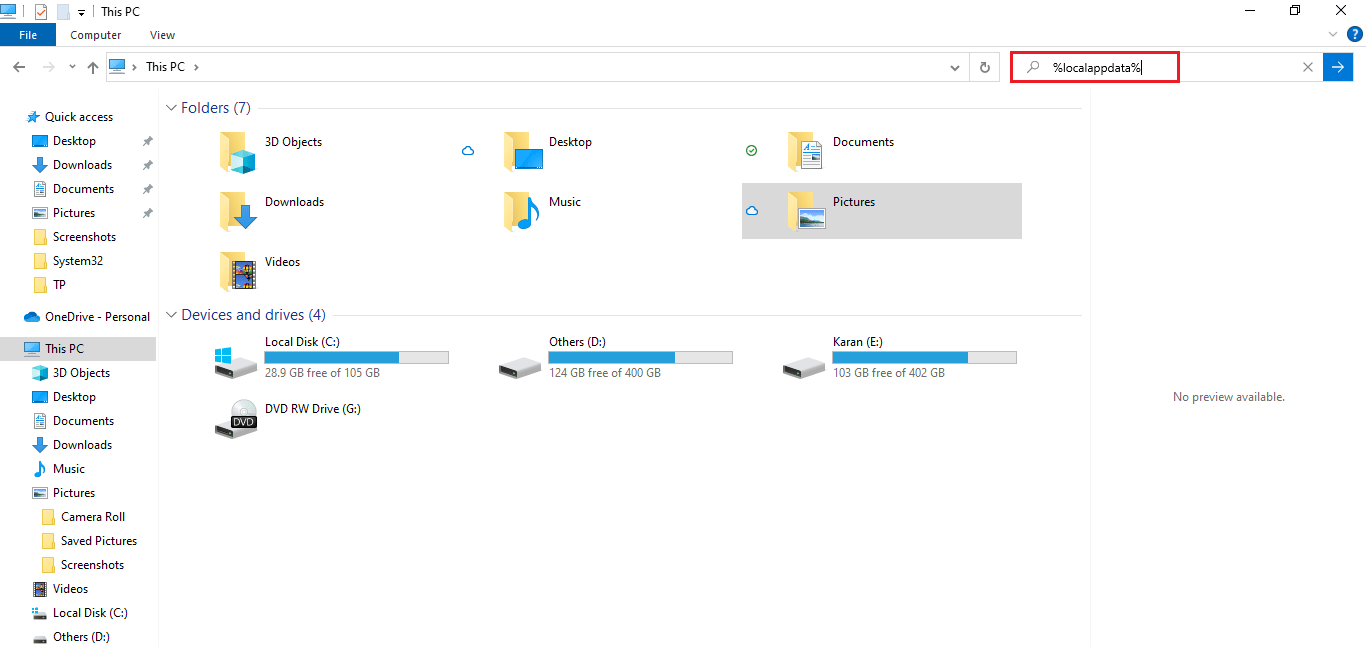
Task: Click the chevron after This PC in address bar
Action: point(197,67)
